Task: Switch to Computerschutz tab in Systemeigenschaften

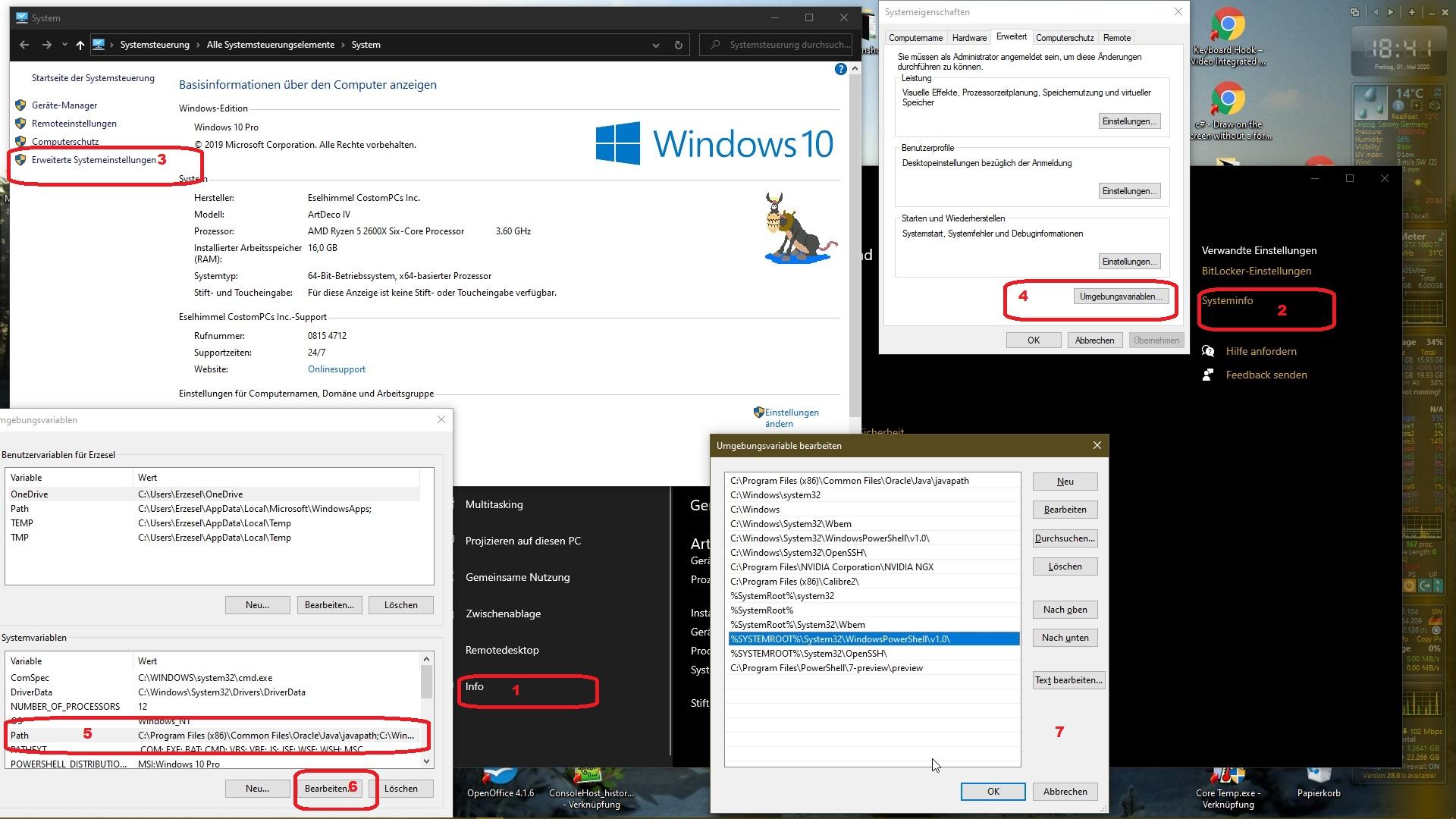Action: click(x=1065, y=38)
